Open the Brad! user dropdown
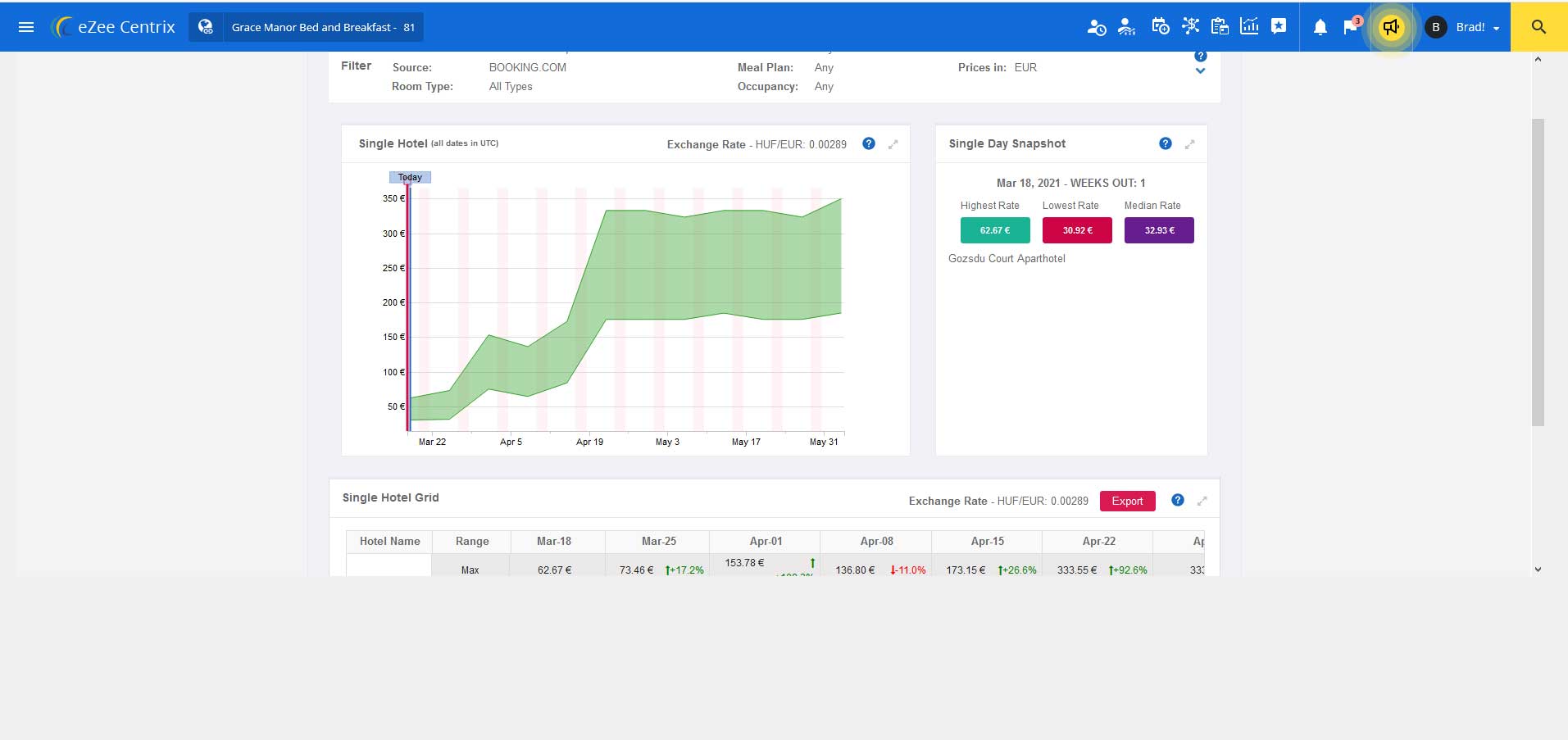 click(1478, 27)
